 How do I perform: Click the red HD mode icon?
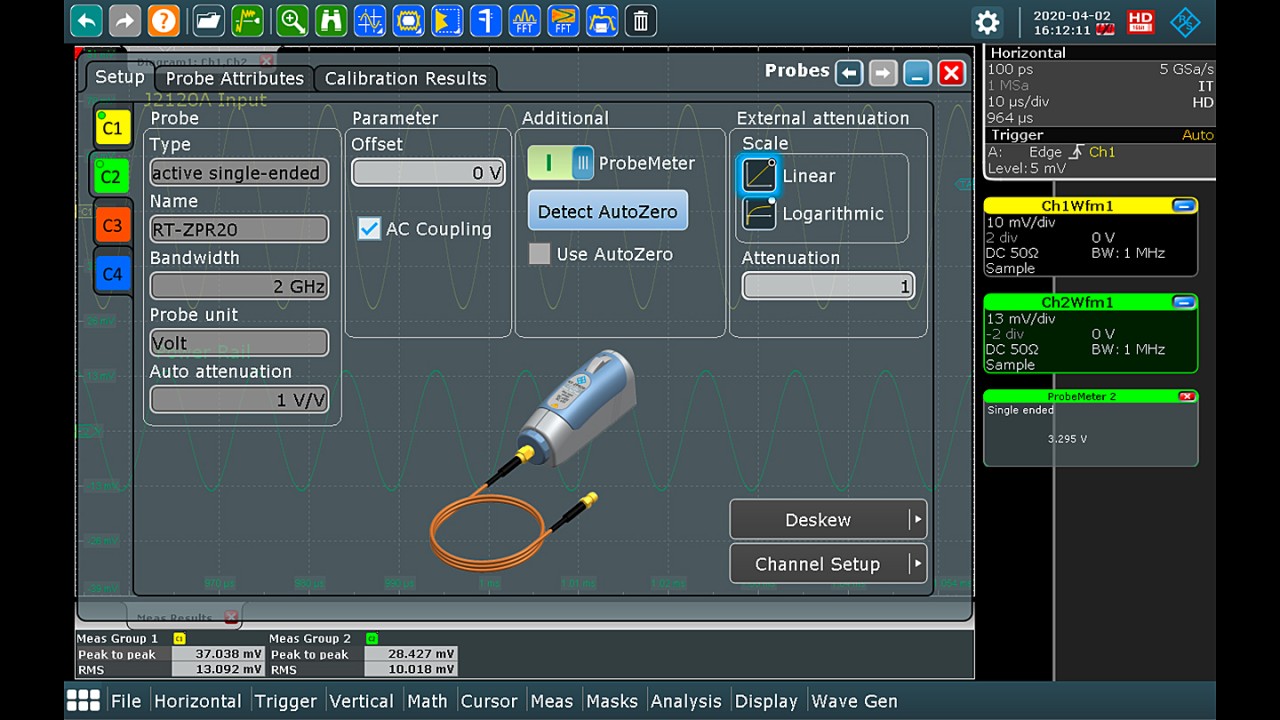coord(1140,22)
